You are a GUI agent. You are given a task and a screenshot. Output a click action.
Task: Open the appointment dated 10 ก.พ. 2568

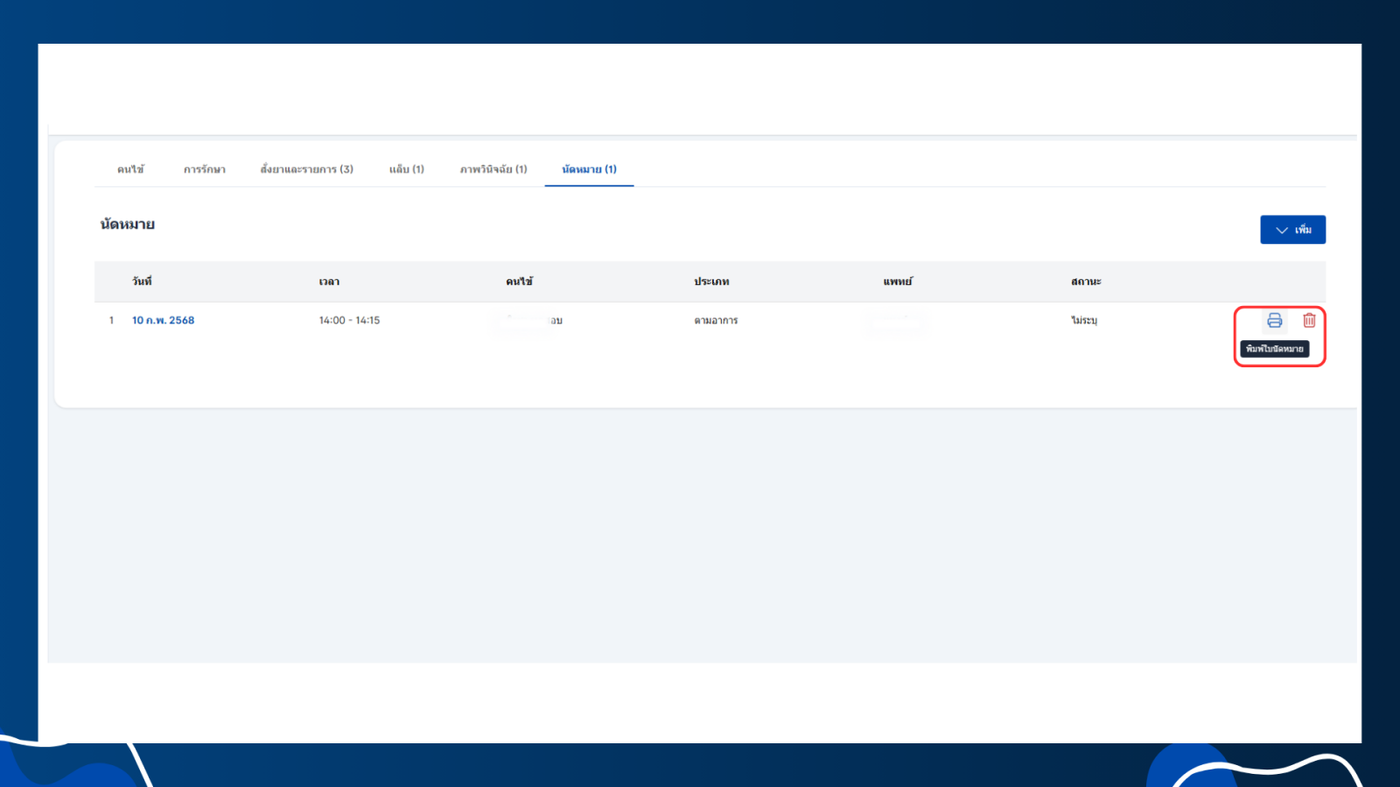click(x=163, y=321)
